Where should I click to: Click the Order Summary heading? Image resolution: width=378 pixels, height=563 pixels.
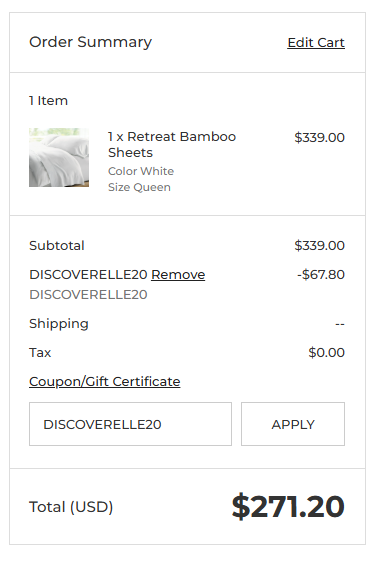(90, 42)
